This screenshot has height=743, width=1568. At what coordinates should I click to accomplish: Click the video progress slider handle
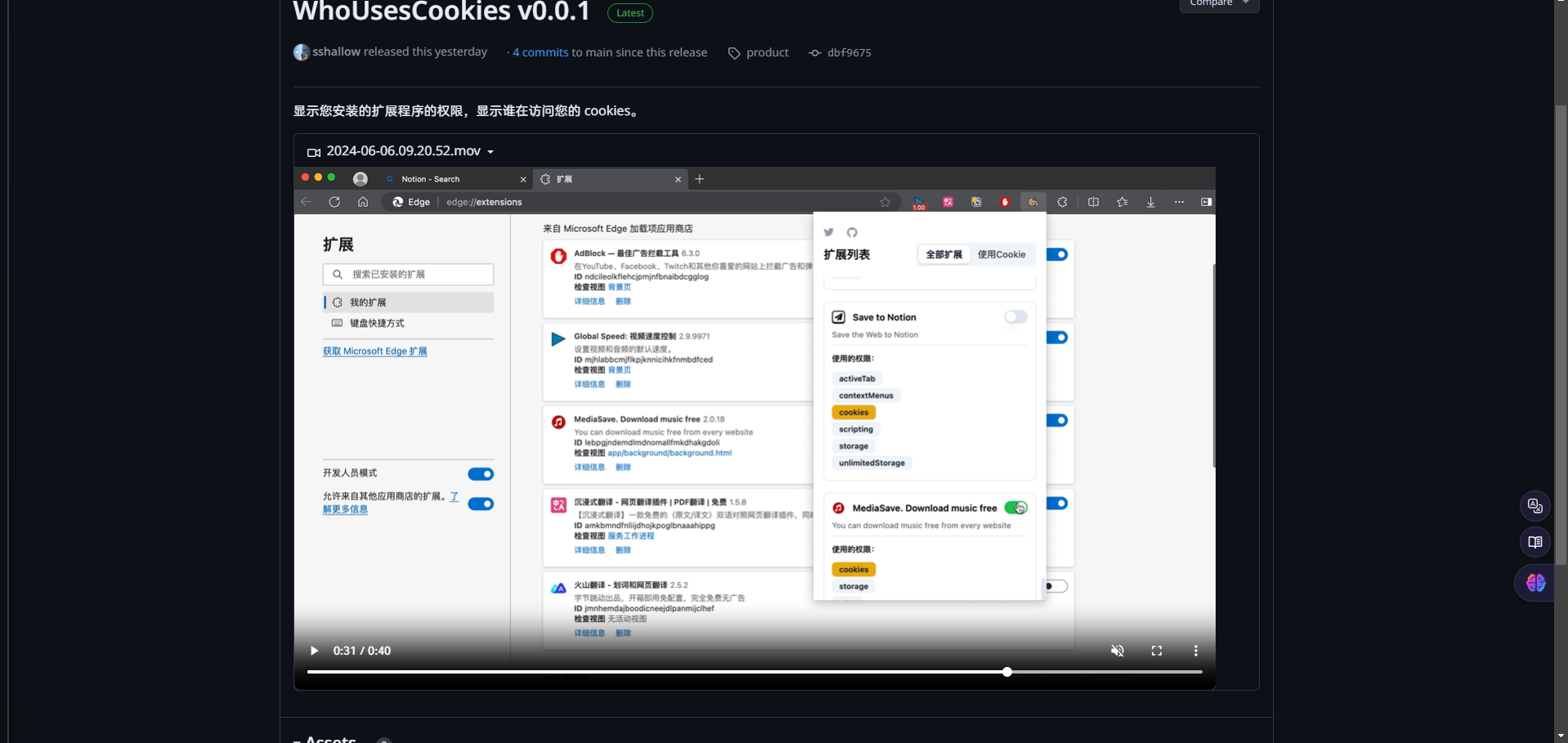click(1007, 672)
